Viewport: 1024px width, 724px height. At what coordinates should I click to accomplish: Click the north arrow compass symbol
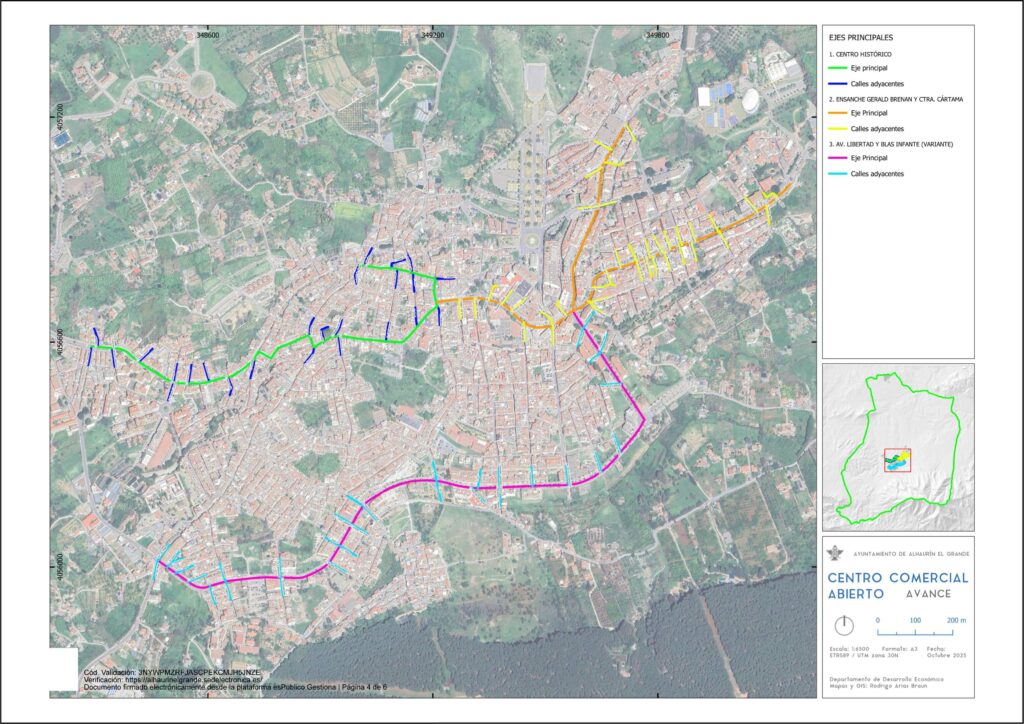(846, 625)
